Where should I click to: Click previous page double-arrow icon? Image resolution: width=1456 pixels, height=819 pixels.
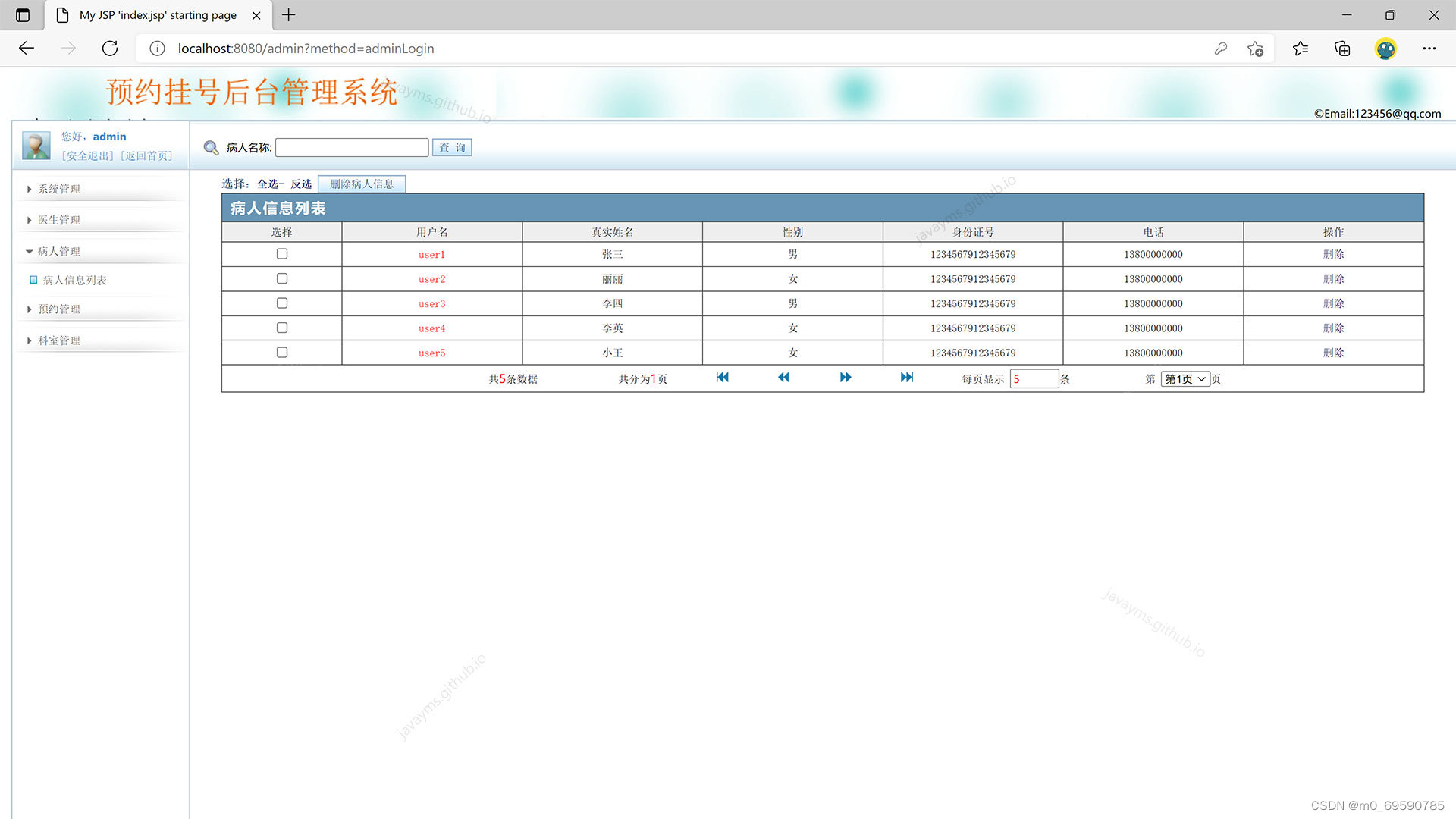[783, 378]
